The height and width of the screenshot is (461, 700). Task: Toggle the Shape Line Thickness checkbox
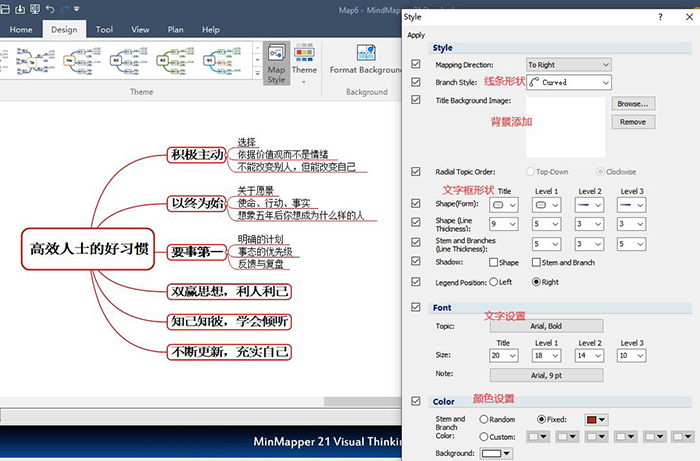coord(416,222)
